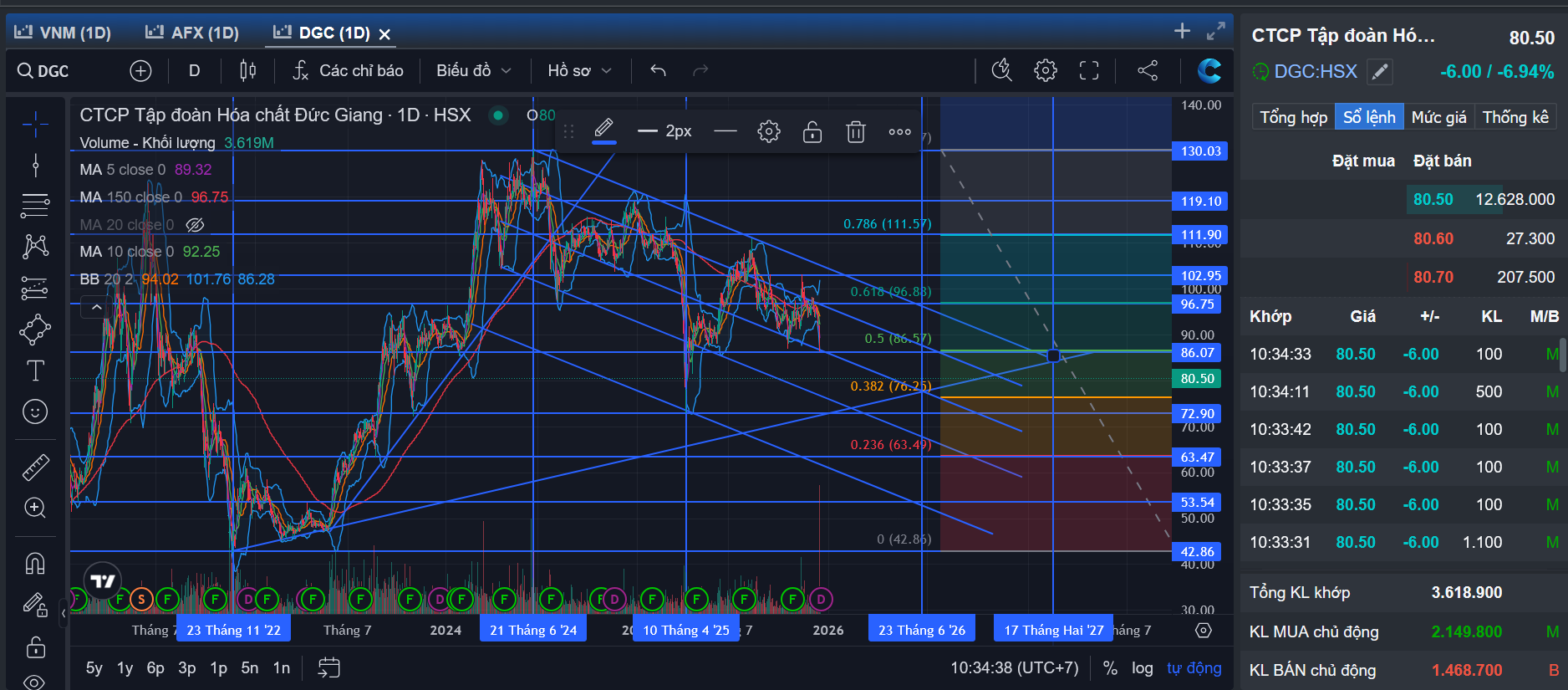Open settings for the selected drawing
This screenshot has height=690, width=1568.
click(x=769, y=131)
